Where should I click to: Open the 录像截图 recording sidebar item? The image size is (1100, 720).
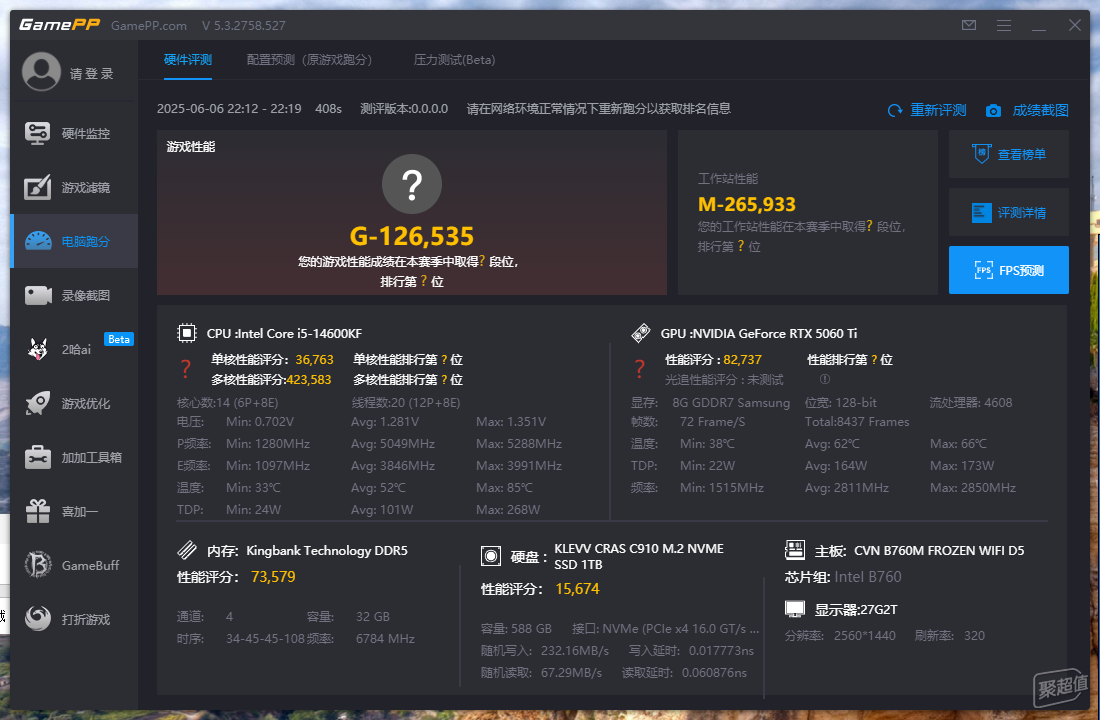[x=74, y=295]
